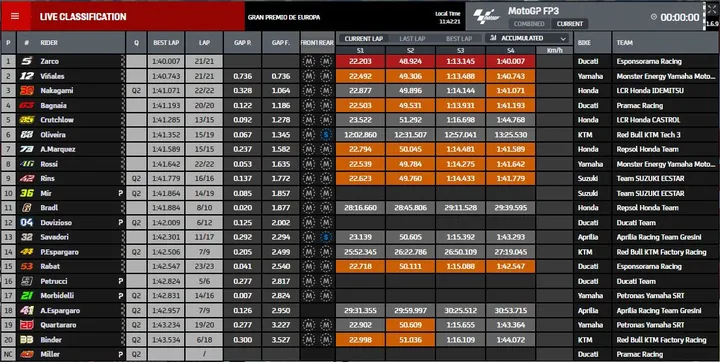Image resolution: width=720 pixels, height=362 pixels.
Task: Click Oliveira's S1 time 12:02.860
Action: 360,135
